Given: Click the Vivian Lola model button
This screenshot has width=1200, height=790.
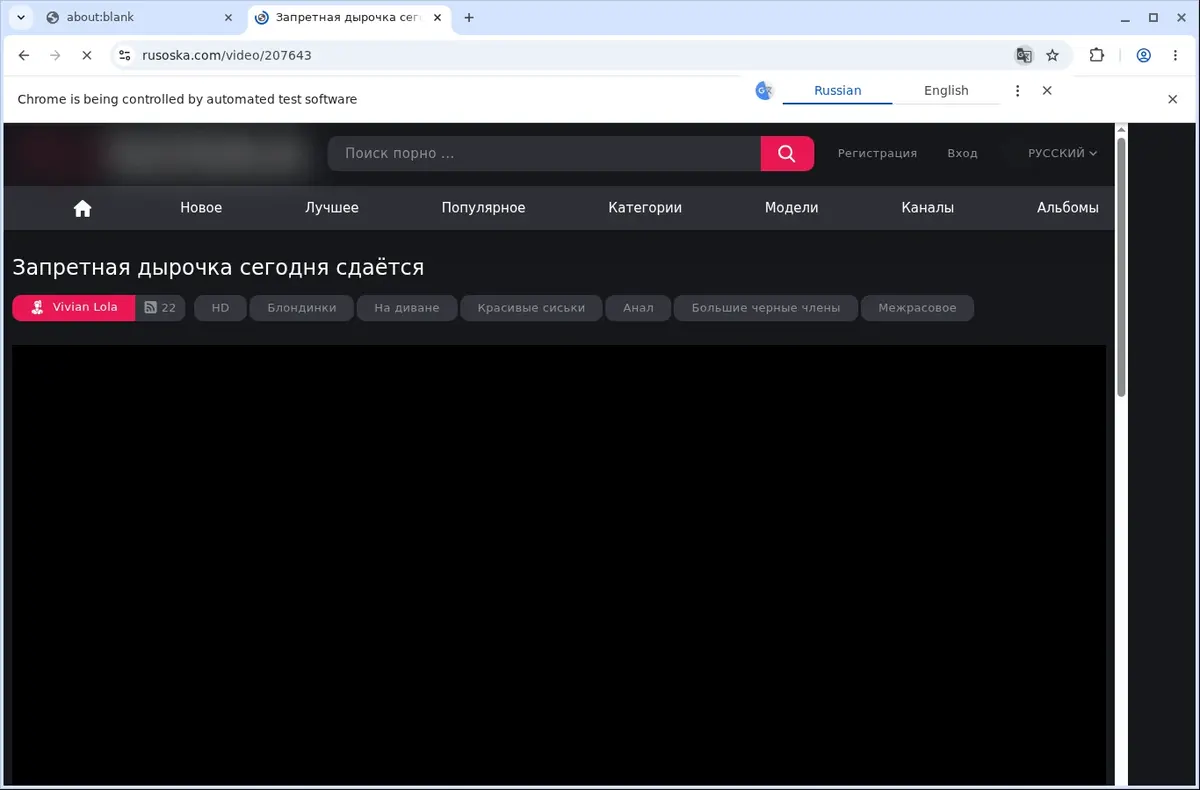Looking at the screenshot, I should (74, 308).
